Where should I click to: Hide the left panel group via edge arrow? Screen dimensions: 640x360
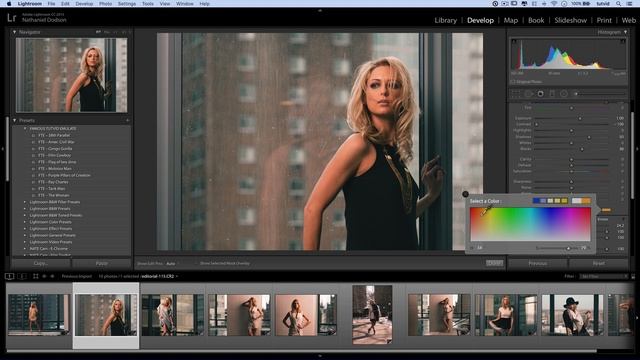(2, 149)
